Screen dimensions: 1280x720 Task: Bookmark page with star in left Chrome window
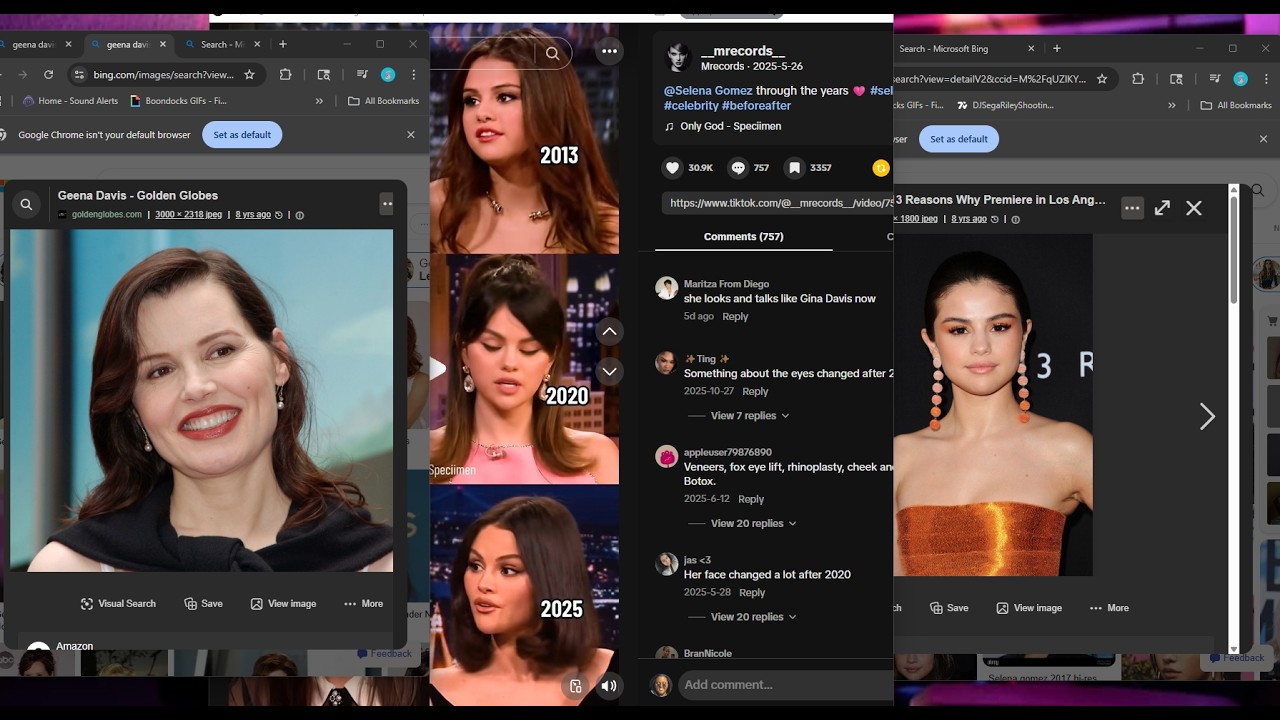[250, 74]
